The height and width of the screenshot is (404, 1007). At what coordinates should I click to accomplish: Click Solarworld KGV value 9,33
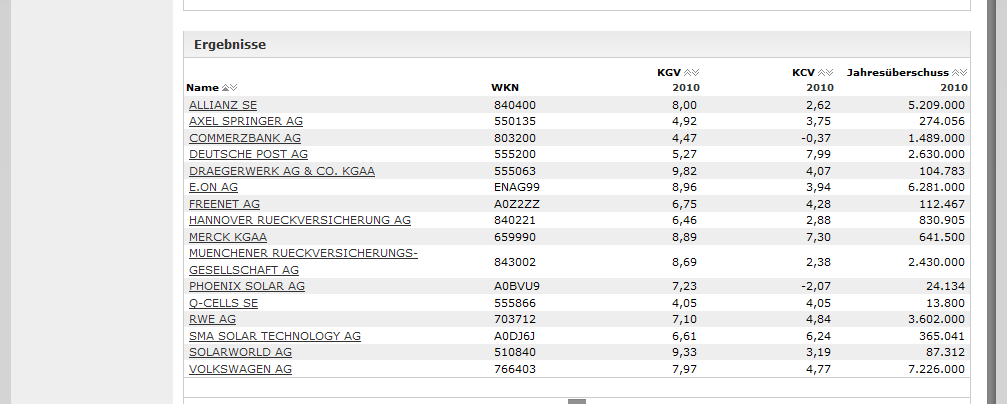point(683,352)
